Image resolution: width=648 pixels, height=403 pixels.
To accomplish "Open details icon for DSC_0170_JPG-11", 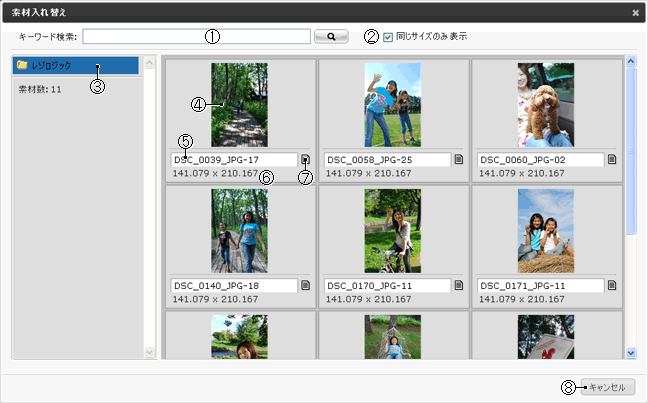I will click(x=459, y=285).
